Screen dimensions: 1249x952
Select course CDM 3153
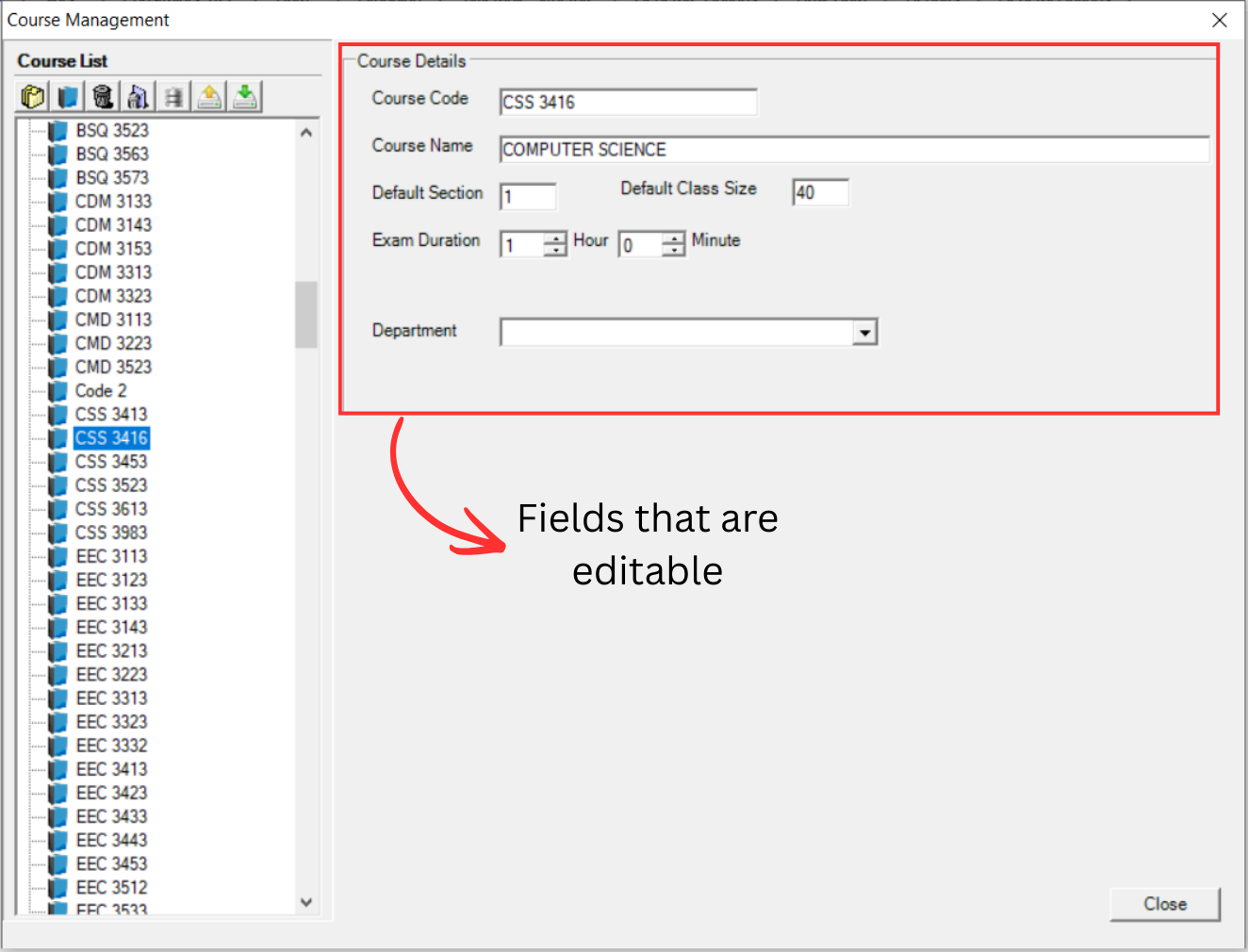(113, 248)
